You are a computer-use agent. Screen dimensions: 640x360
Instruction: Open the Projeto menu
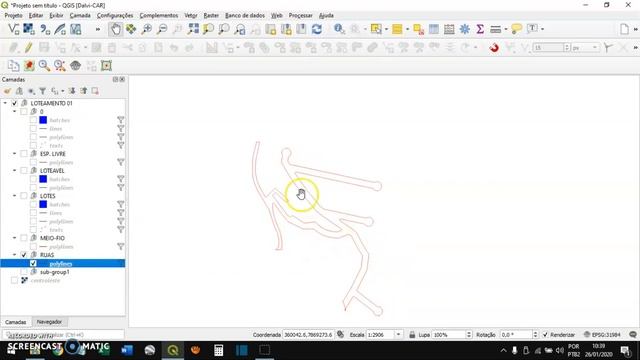coord(13,16)
